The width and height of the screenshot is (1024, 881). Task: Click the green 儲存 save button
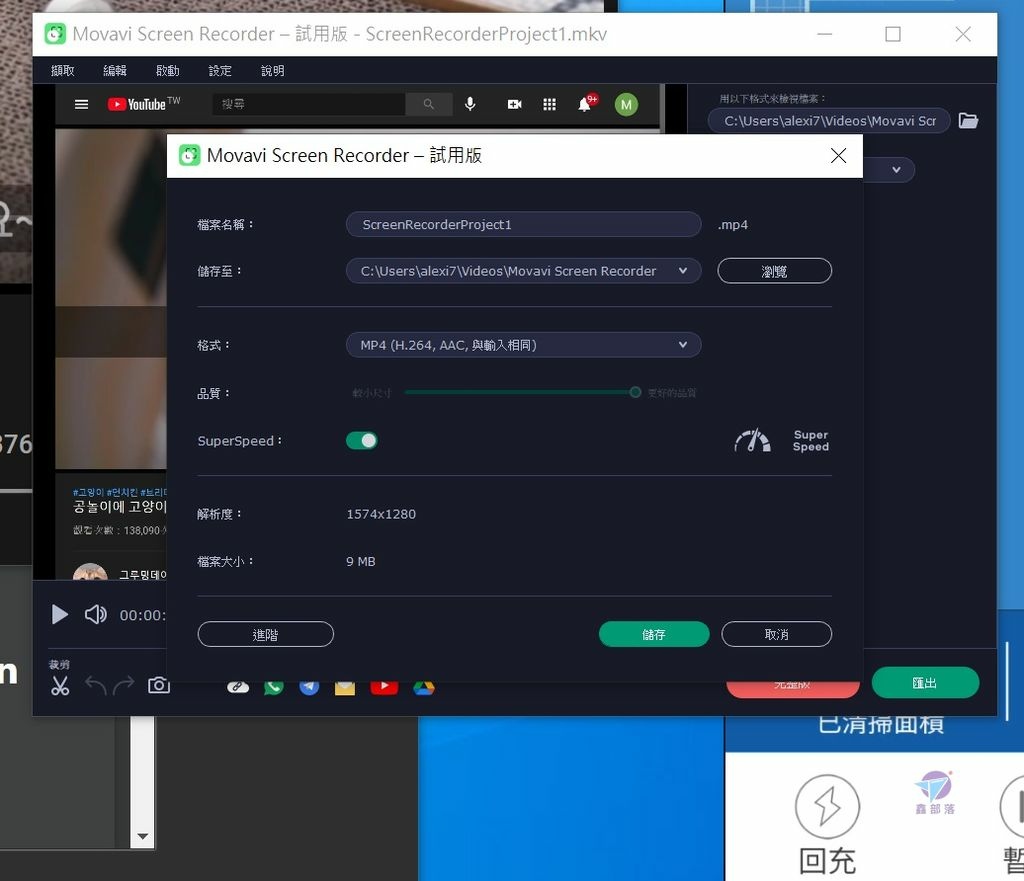654,634
